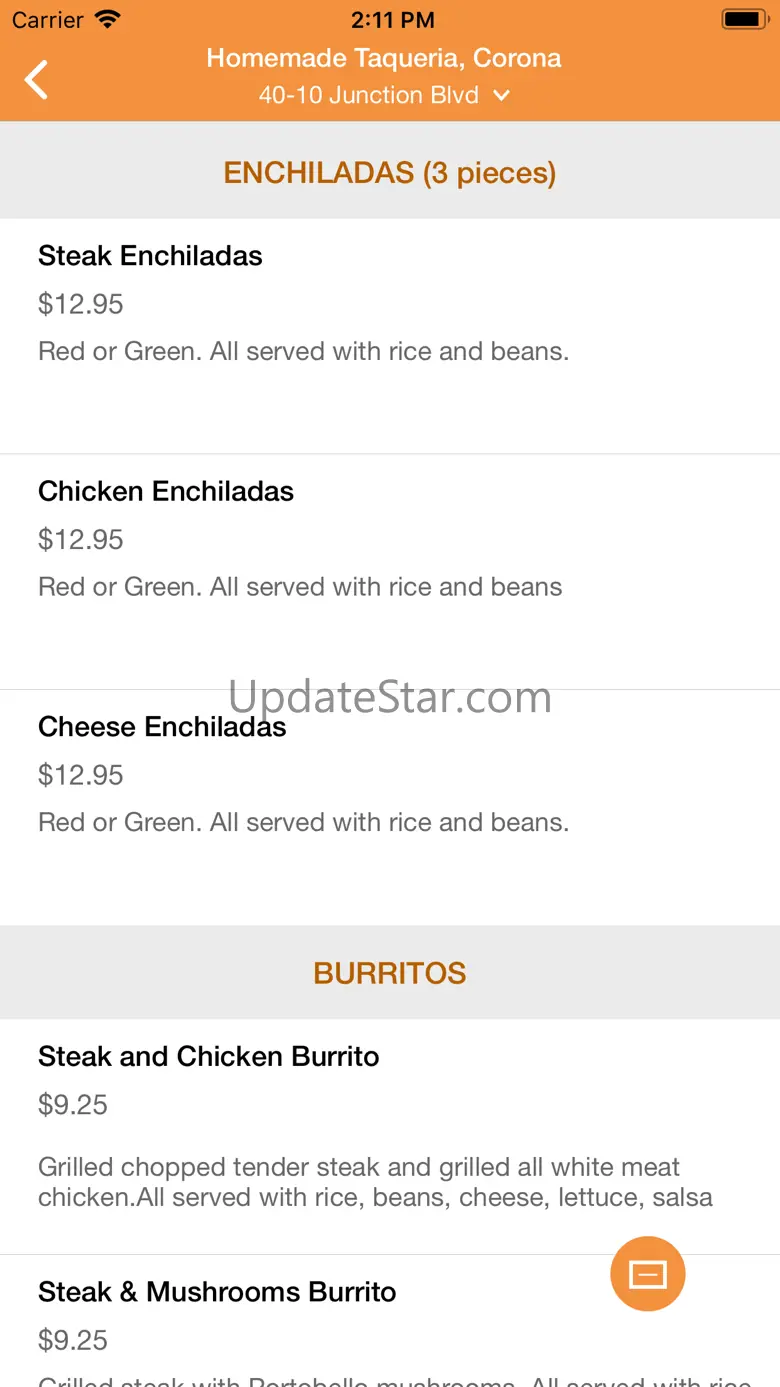Viewport: 780px width, 1387px height.
Task: Tap the Cheese Enchiladas description text
Action: [x=303, y=823]
